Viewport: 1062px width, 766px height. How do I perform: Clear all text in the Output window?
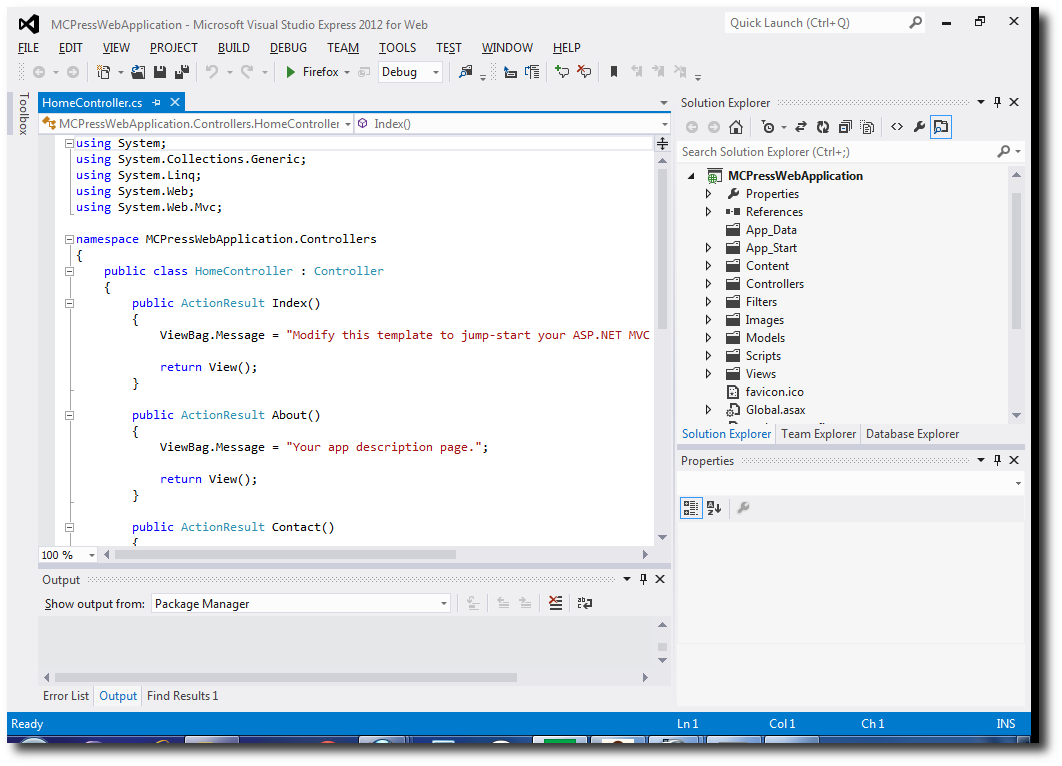click(555, 603)
